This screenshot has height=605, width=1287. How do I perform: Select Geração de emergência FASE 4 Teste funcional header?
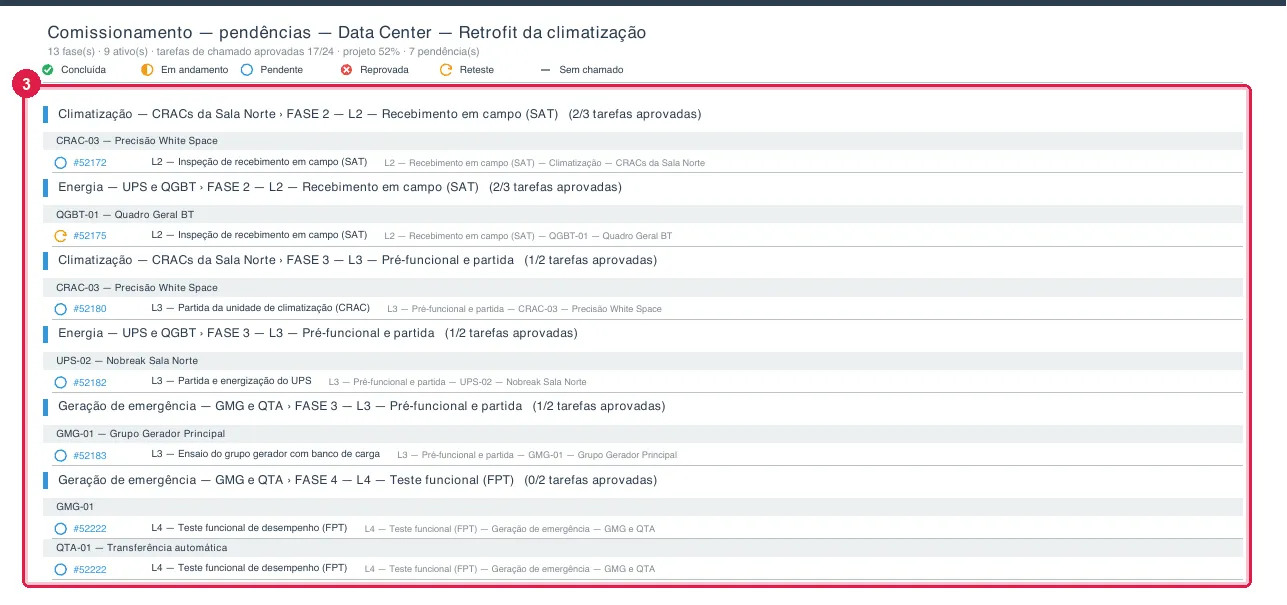[357, 480]
